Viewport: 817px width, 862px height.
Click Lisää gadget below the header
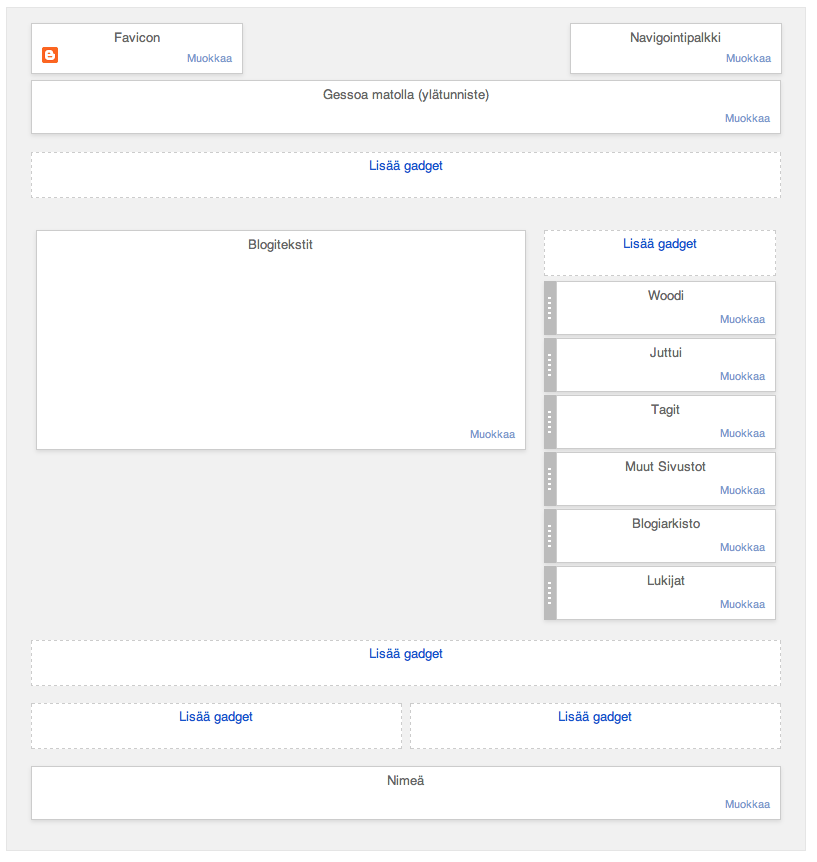point(406,165)
